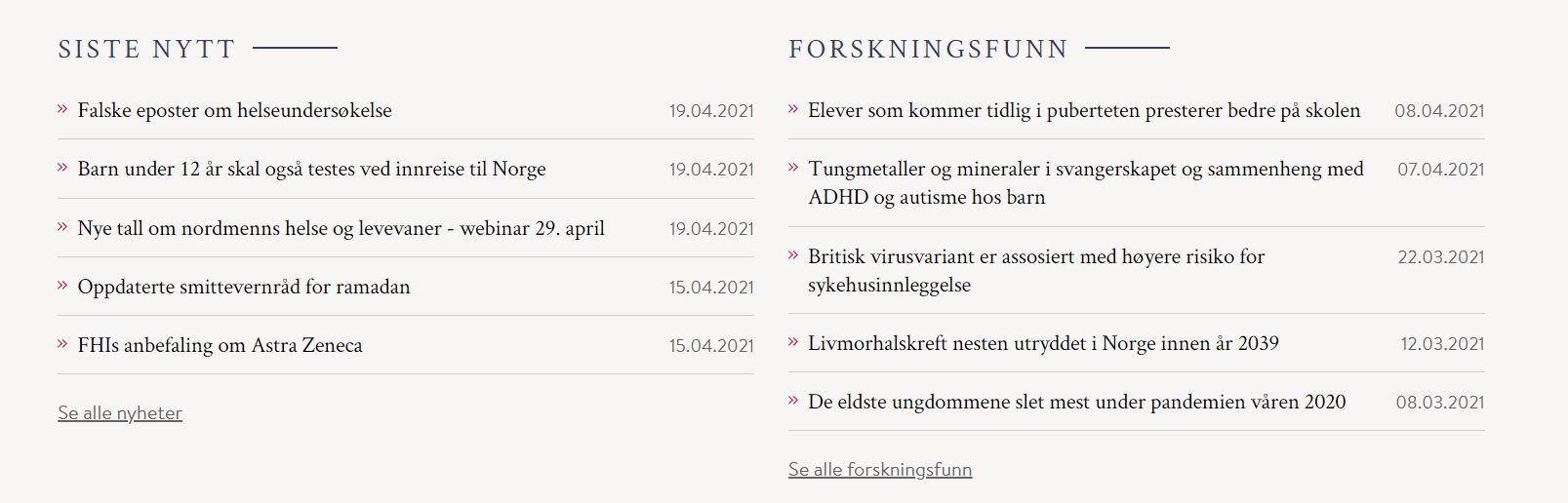The image size is (1568, 503).
Task: Read the Tungmetaller og mineraler research article
Action: coord(1085,182)
